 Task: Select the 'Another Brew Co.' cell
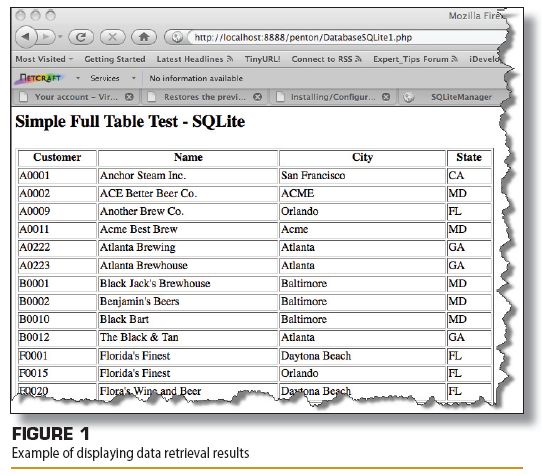pos(188,212)
